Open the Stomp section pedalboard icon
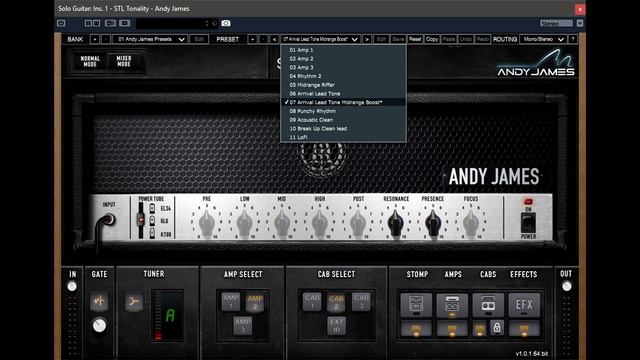Viewport: 640px width, 360px height. click(x=416, y=304)
